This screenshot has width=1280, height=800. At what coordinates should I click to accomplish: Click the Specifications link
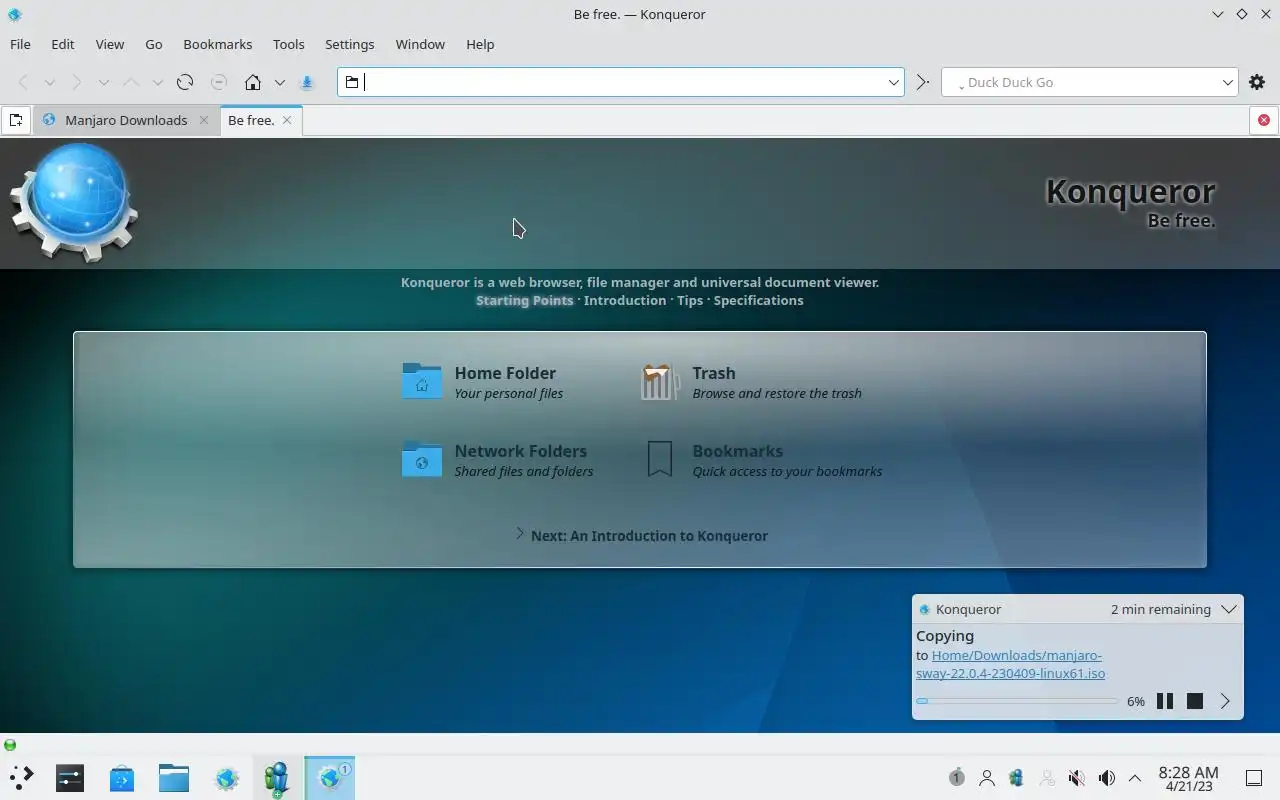758,300
